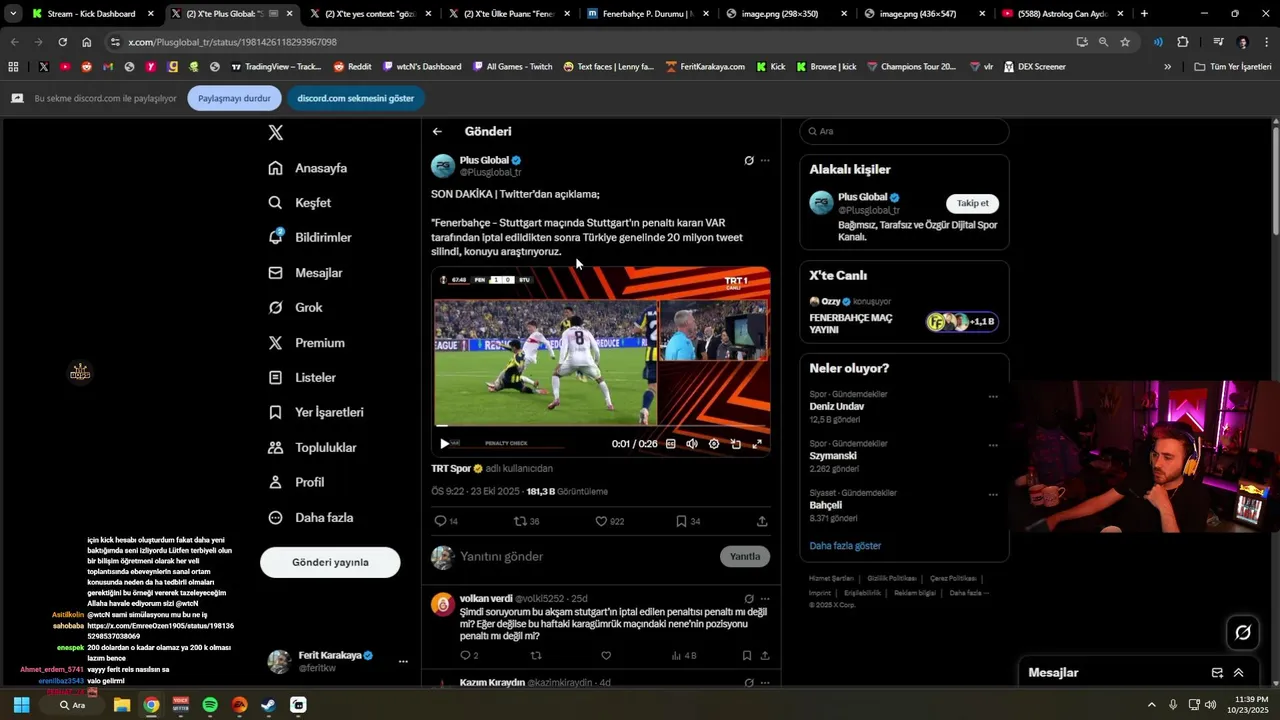Like the post with 922 likes
The image size is (1280, 720).
coord(609,521)
